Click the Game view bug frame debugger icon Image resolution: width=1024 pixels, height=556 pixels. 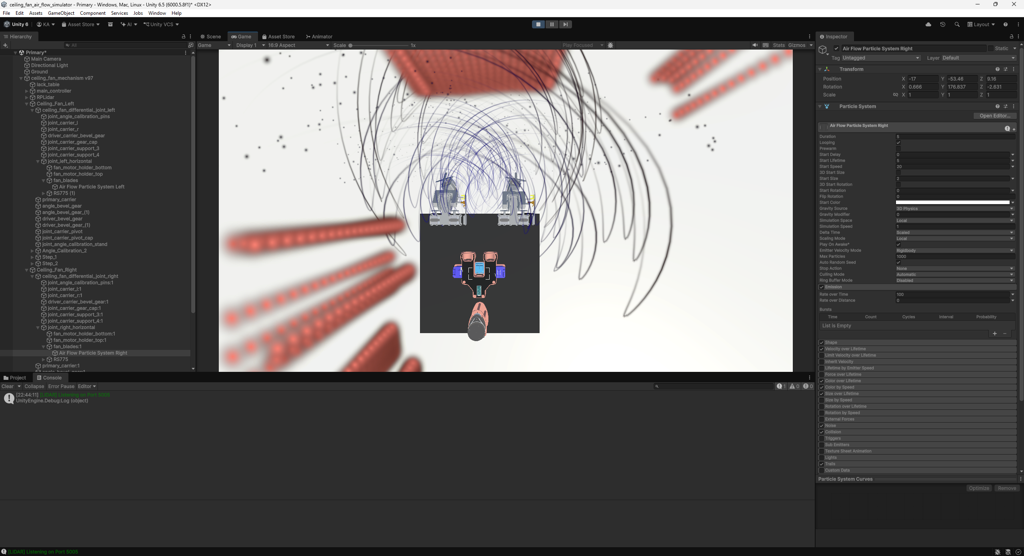click(x=611, y=45)
